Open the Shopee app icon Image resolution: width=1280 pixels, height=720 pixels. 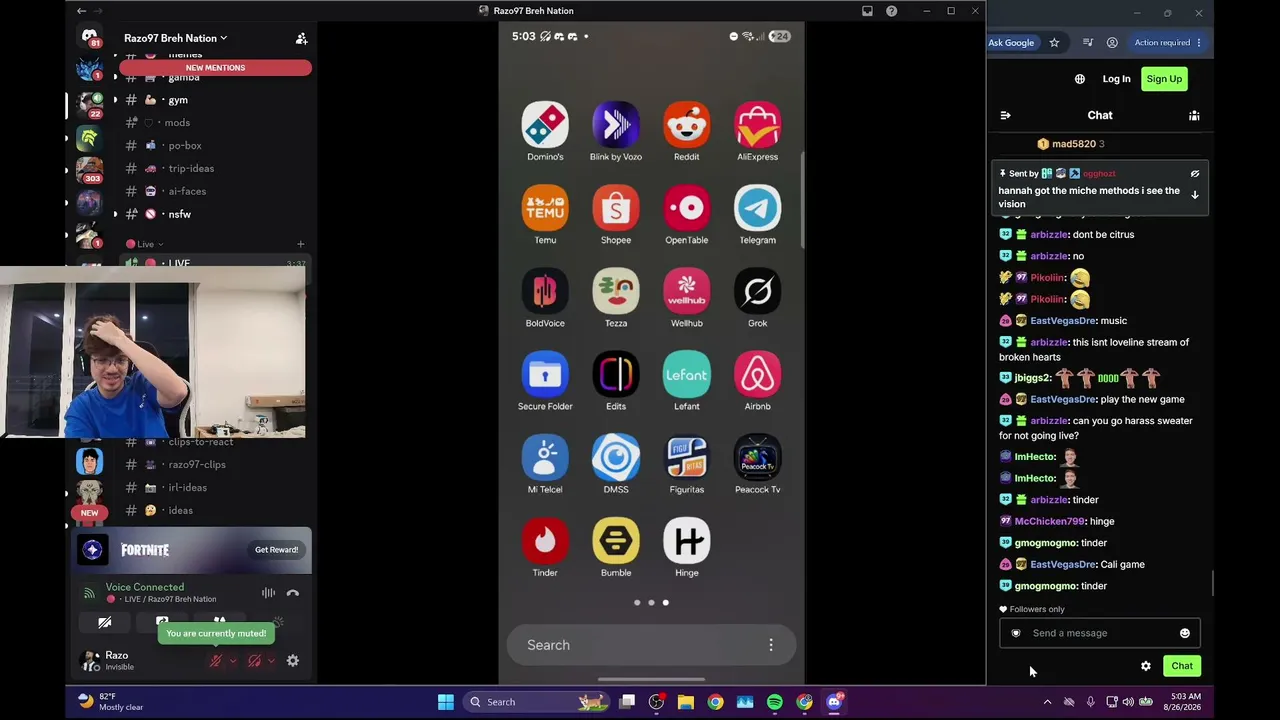tap(616, 209)
